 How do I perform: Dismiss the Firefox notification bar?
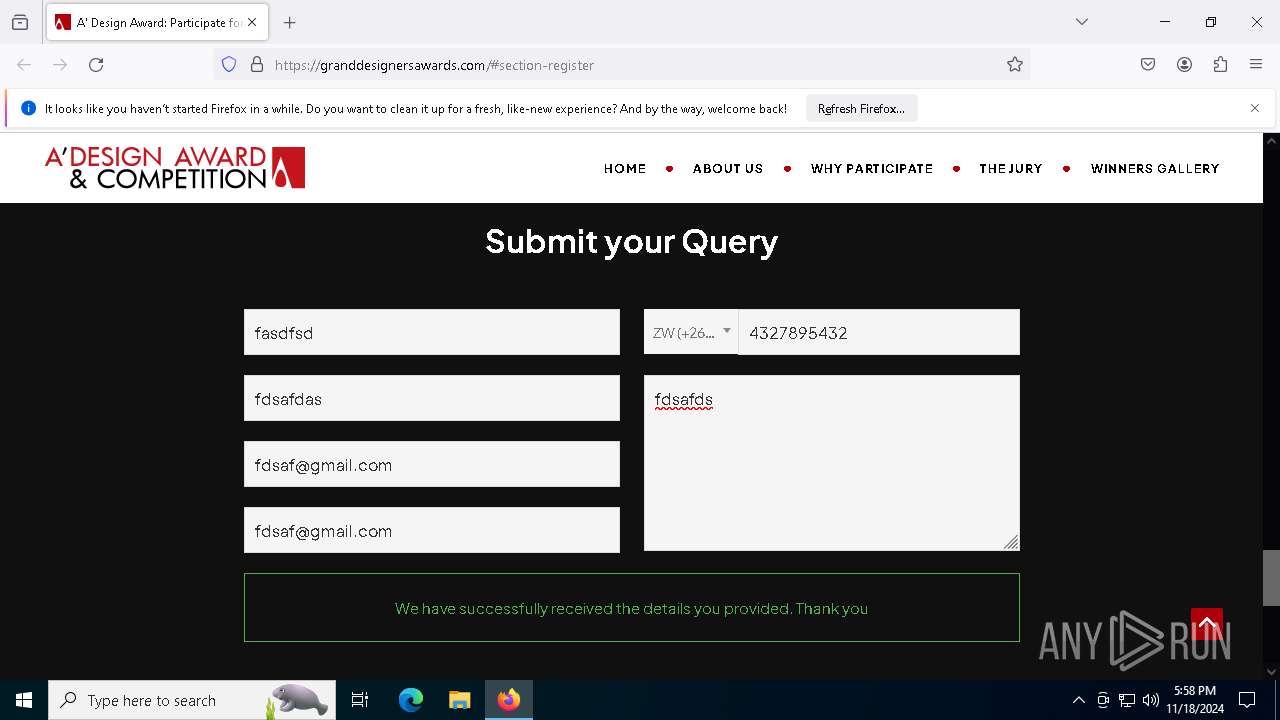[1255, 108]
